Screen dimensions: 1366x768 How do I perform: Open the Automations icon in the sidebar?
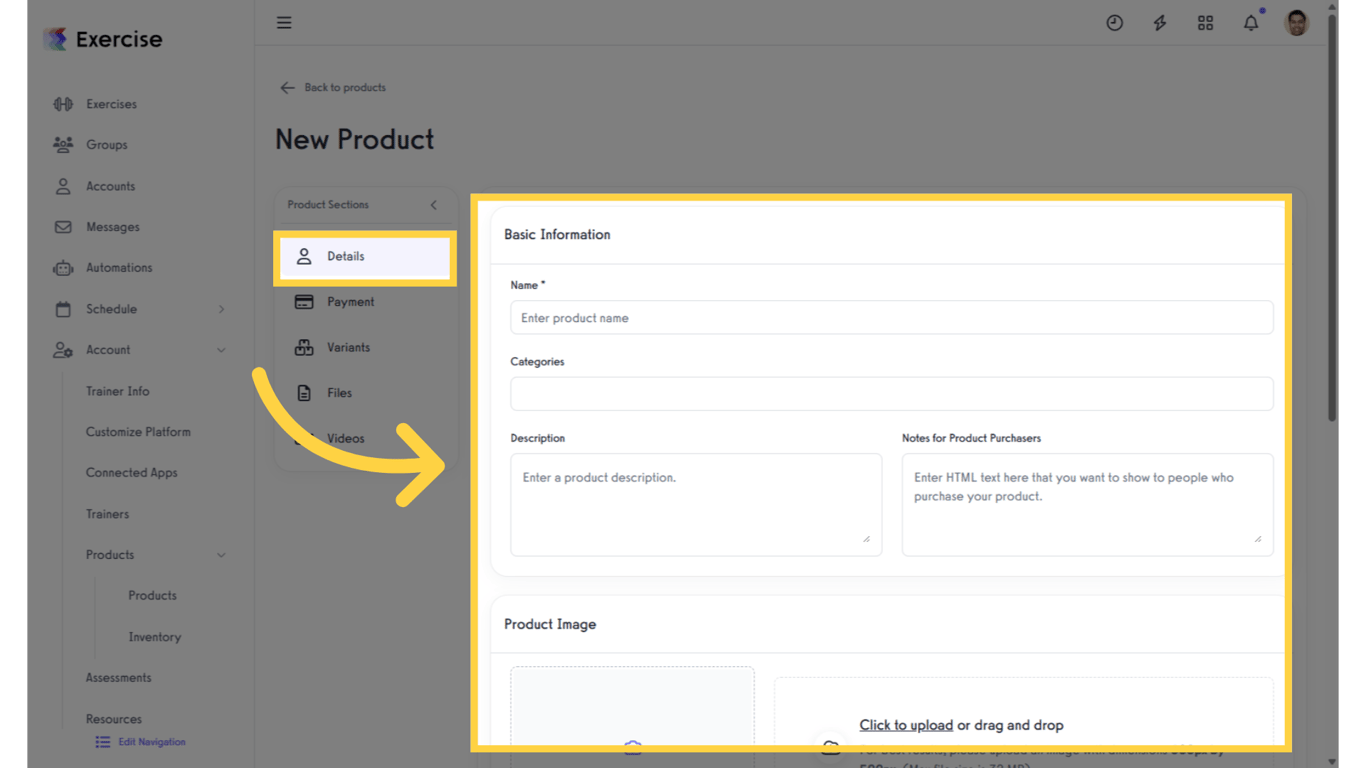pyautogui.click(x=62, y=267)
